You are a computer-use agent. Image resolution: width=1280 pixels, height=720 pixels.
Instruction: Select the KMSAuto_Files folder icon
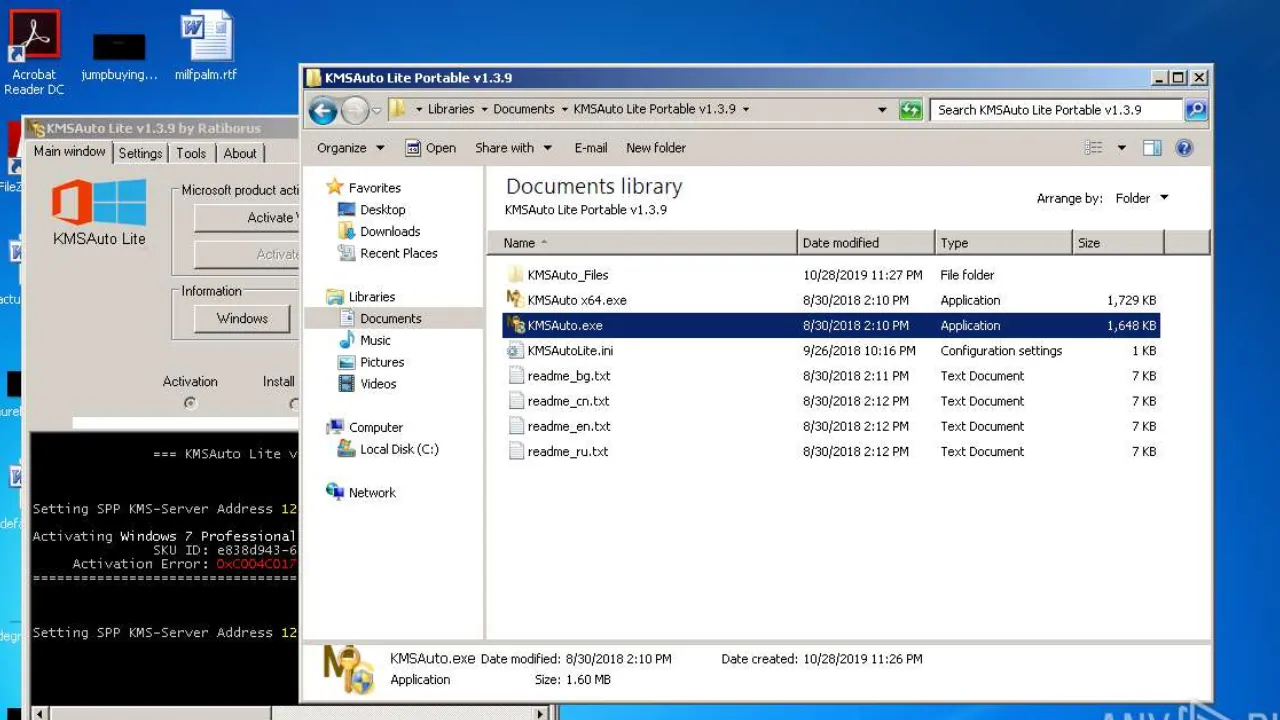point(515,275)
